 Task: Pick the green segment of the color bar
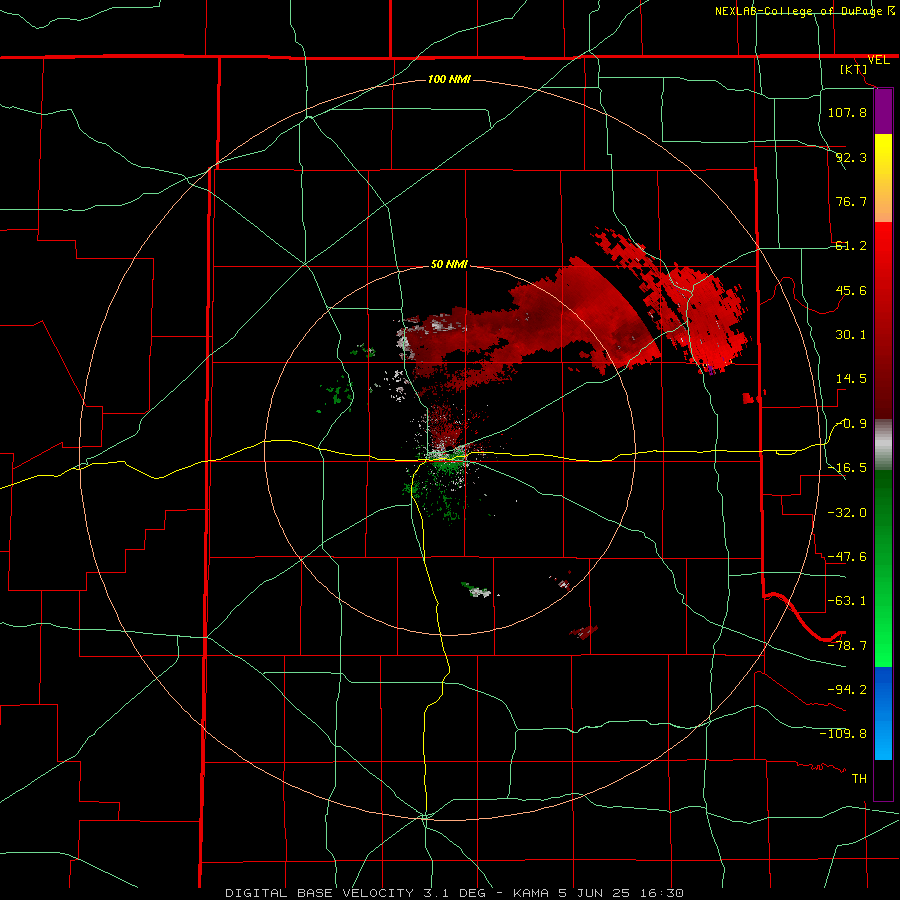(883, 568)
